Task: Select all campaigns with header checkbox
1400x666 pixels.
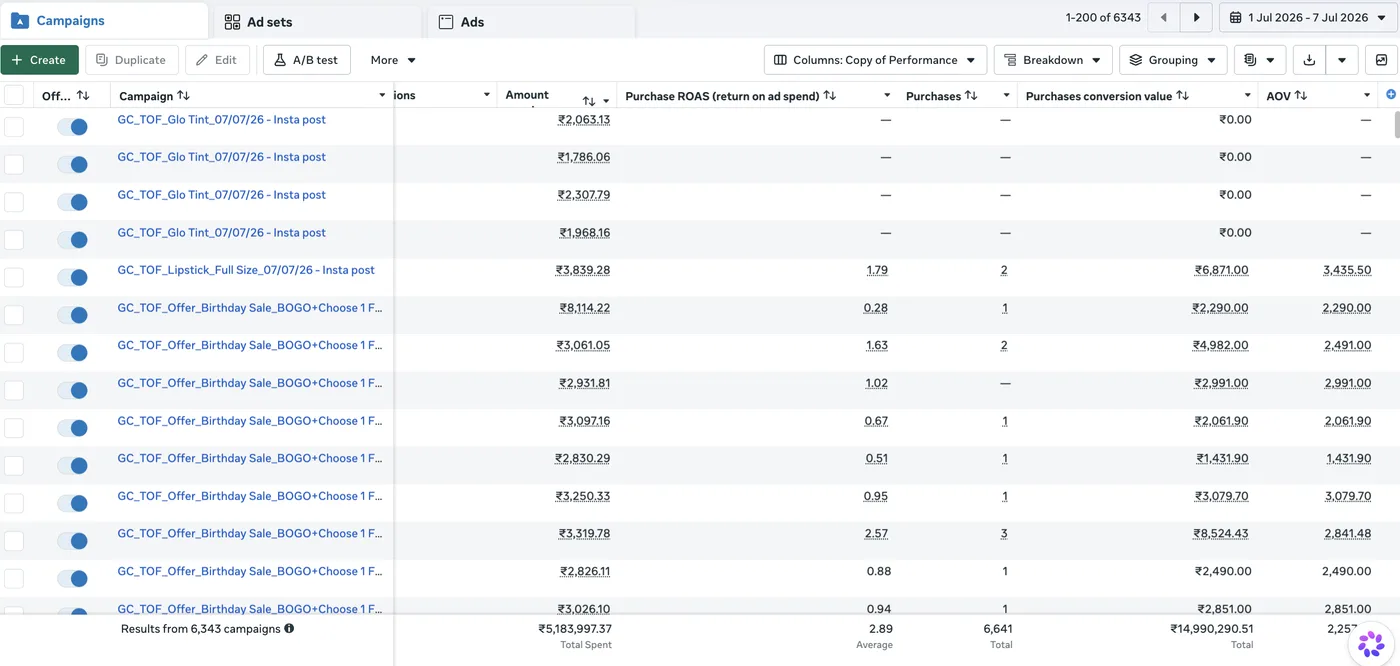Action: pos(14,95)
